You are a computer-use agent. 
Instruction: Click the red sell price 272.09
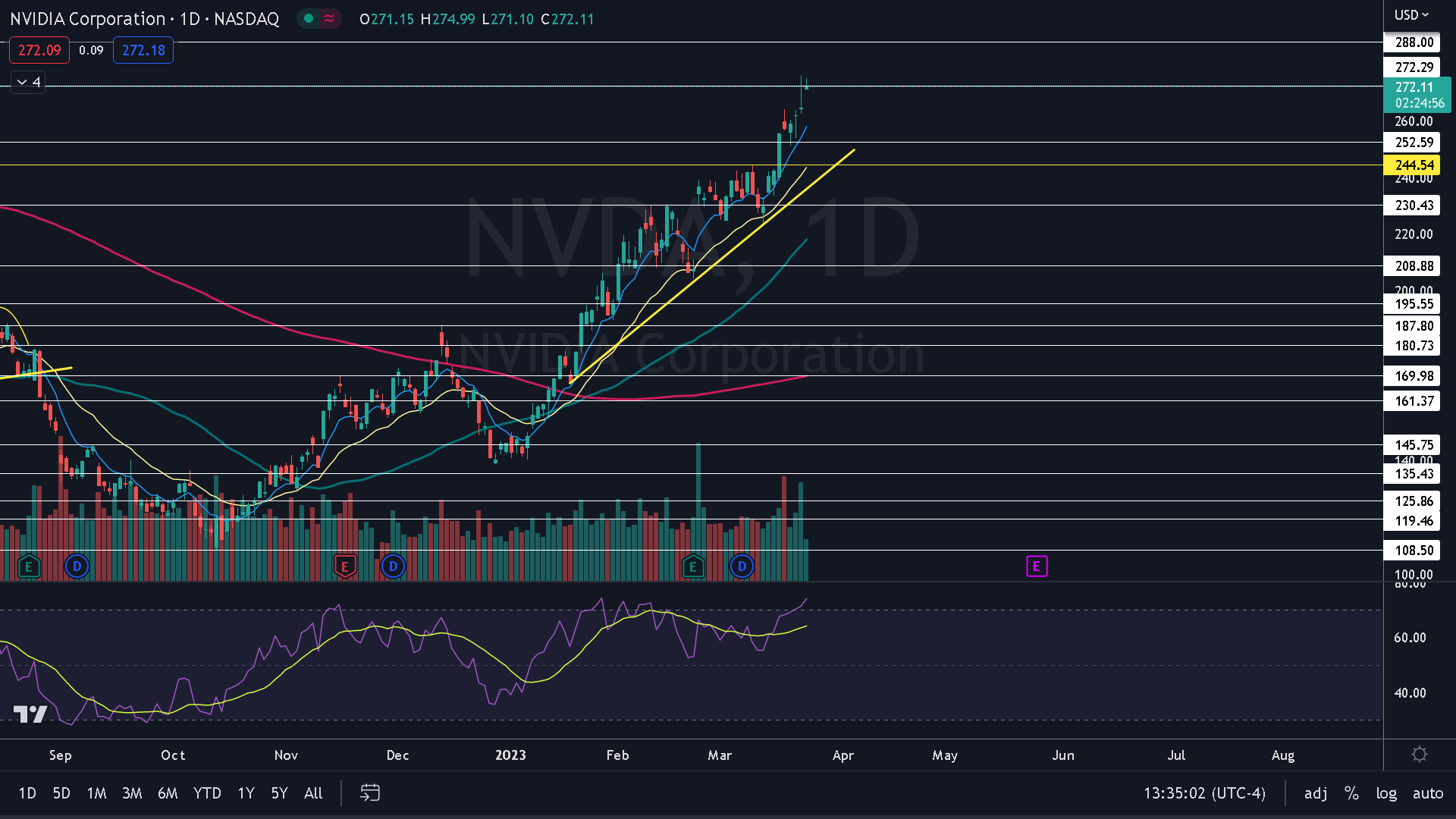pos(39,50)
